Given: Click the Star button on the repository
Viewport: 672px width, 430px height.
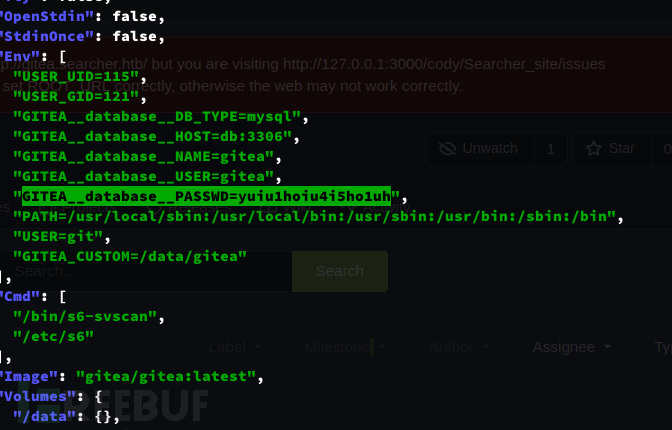Looking at the screenshot, I should click(611, 149).
